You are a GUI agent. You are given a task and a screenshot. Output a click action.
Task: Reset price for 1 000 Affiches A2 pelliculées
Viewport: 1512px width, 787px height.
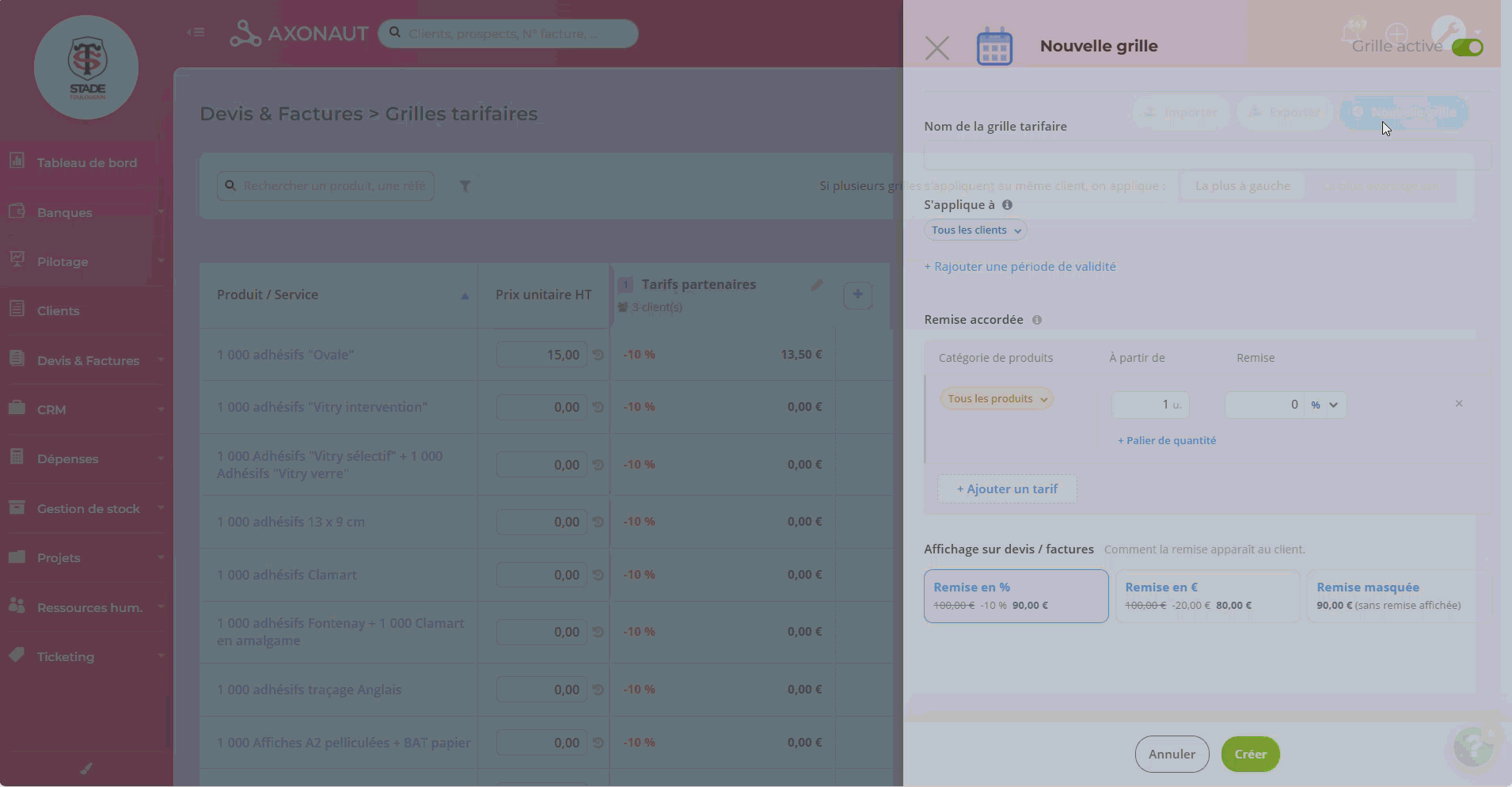coord(598,743)
